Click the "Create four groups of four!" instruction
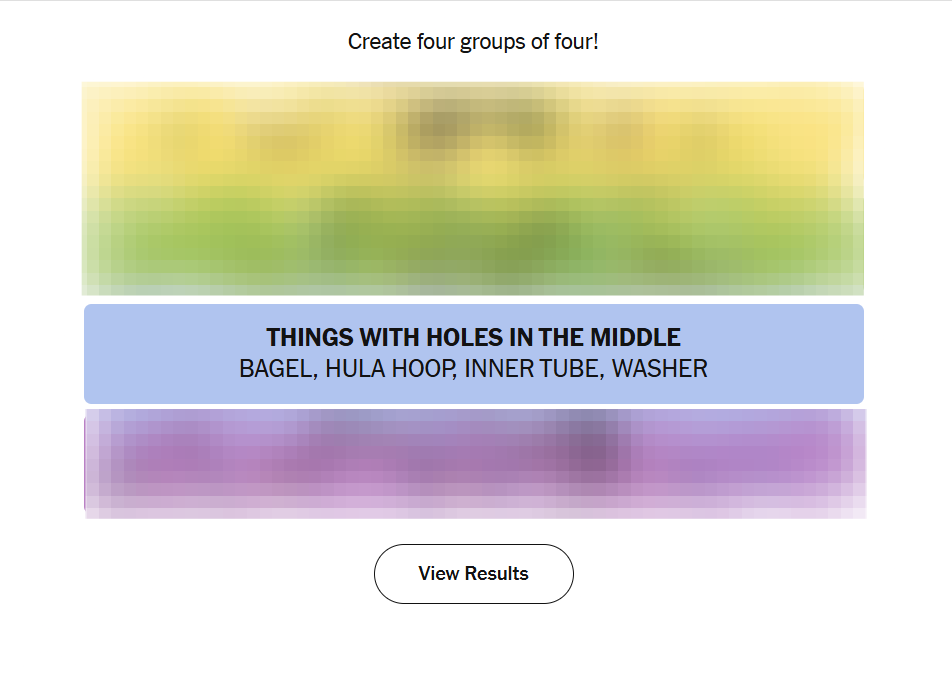 (473, 42)
